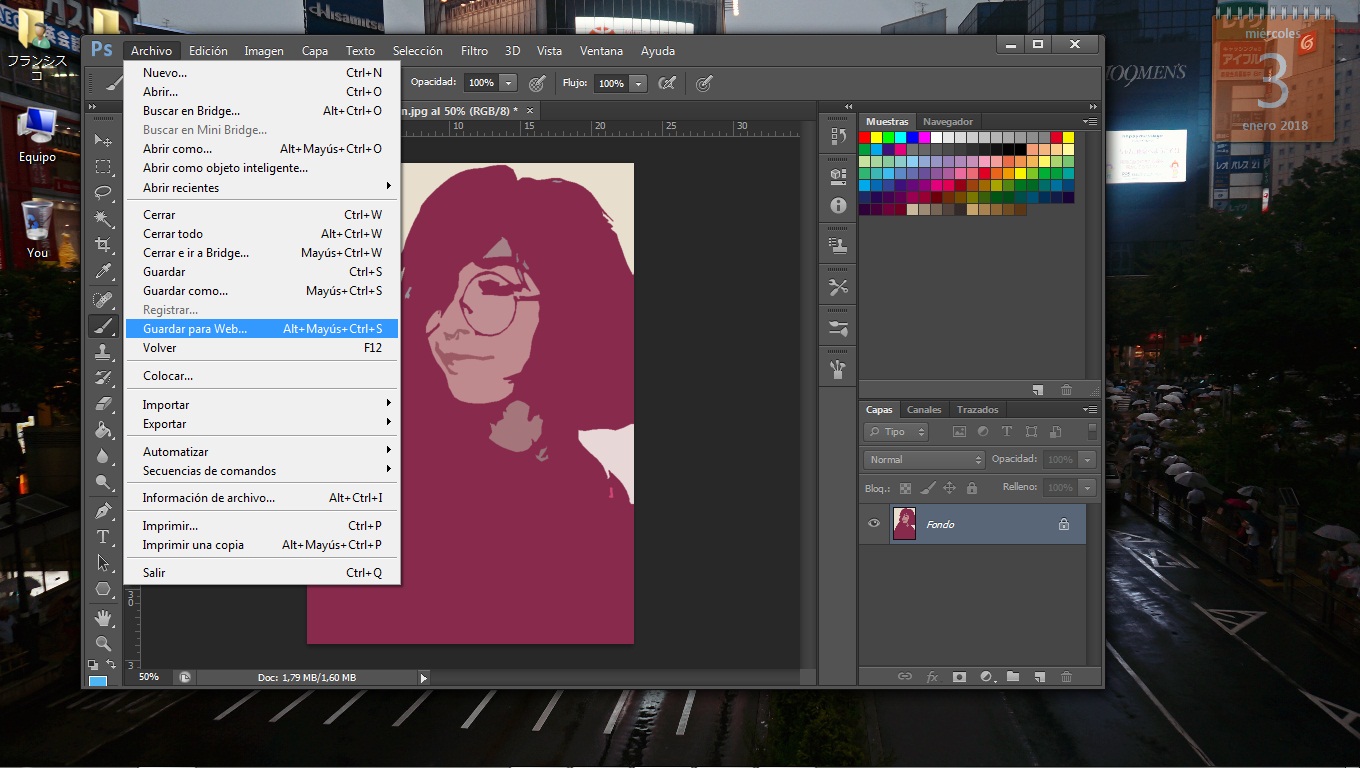
Task: Create a new group in Layers panel
Action: (1013, 677)
